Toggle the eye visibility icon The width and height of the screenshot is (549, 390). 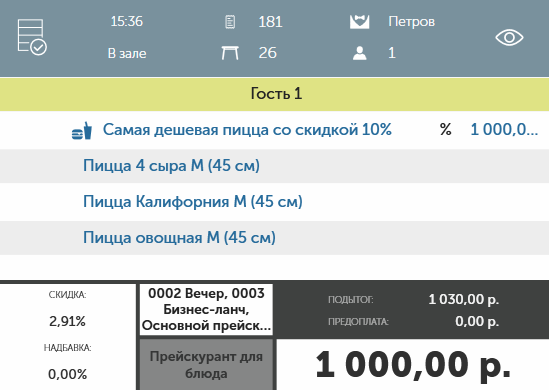point(509,37)
